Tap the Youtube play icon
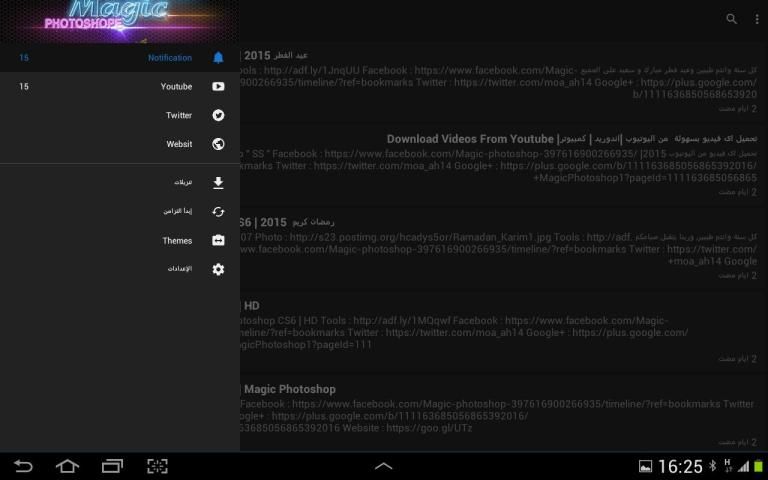768x480 pixels. 218,87
